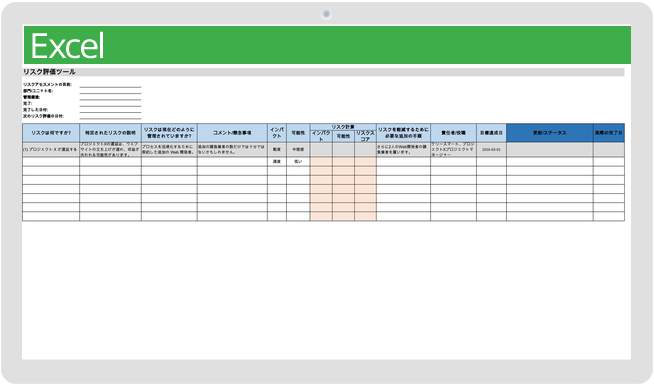Image resolution: width=654 pixels, height=385 pixels.
Task: Select the 目標達成日 column header
Action: [491, 133]
